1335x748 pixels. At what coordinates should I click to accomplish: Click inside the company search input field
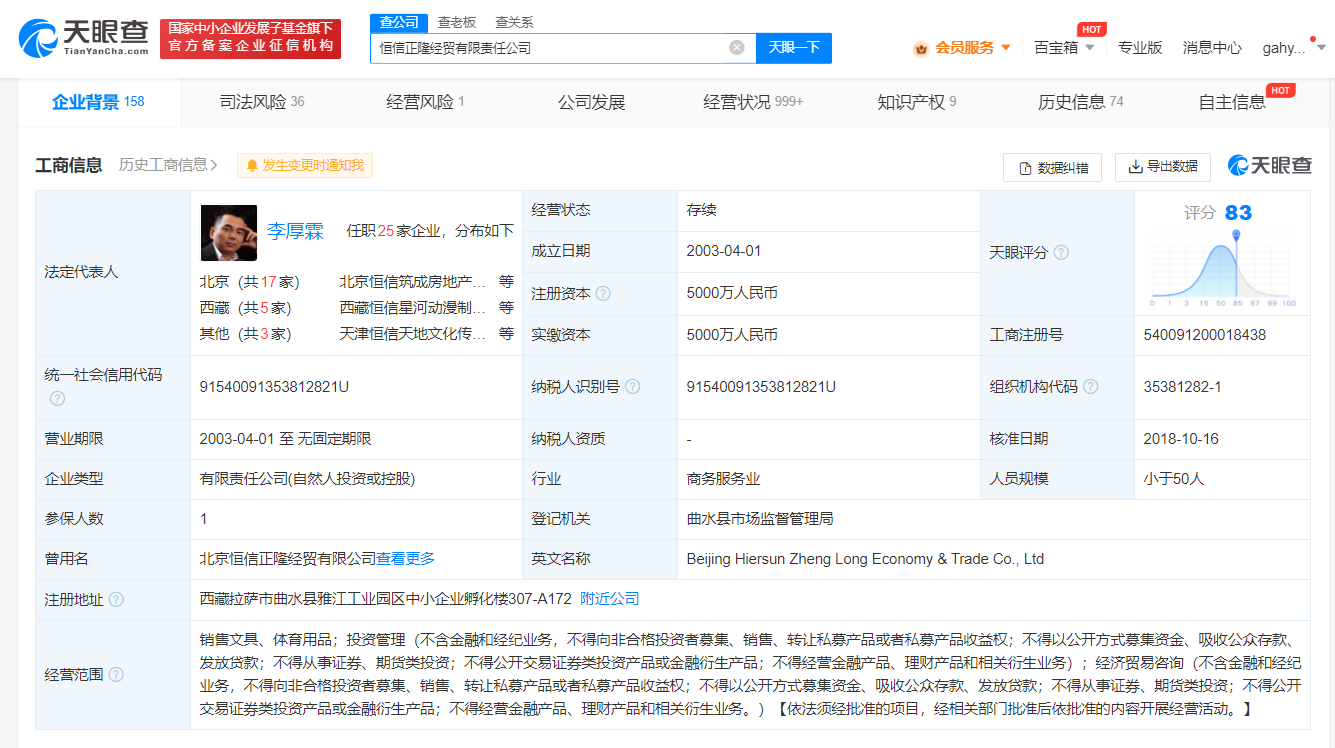point(550,47)
